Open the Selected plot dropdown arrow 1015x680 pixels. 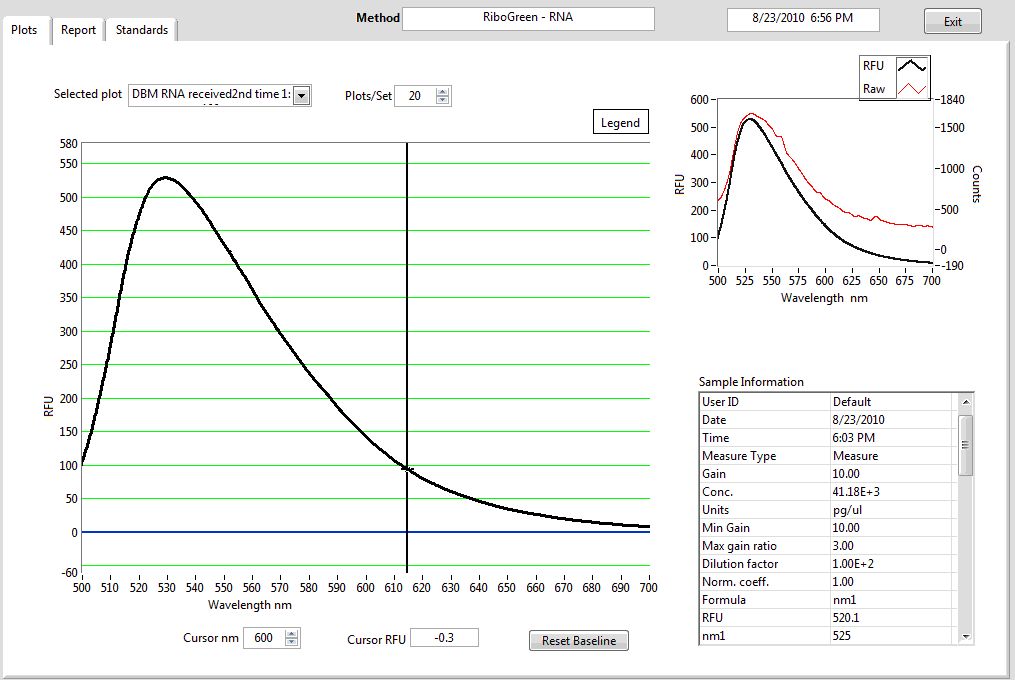point(301,95)
